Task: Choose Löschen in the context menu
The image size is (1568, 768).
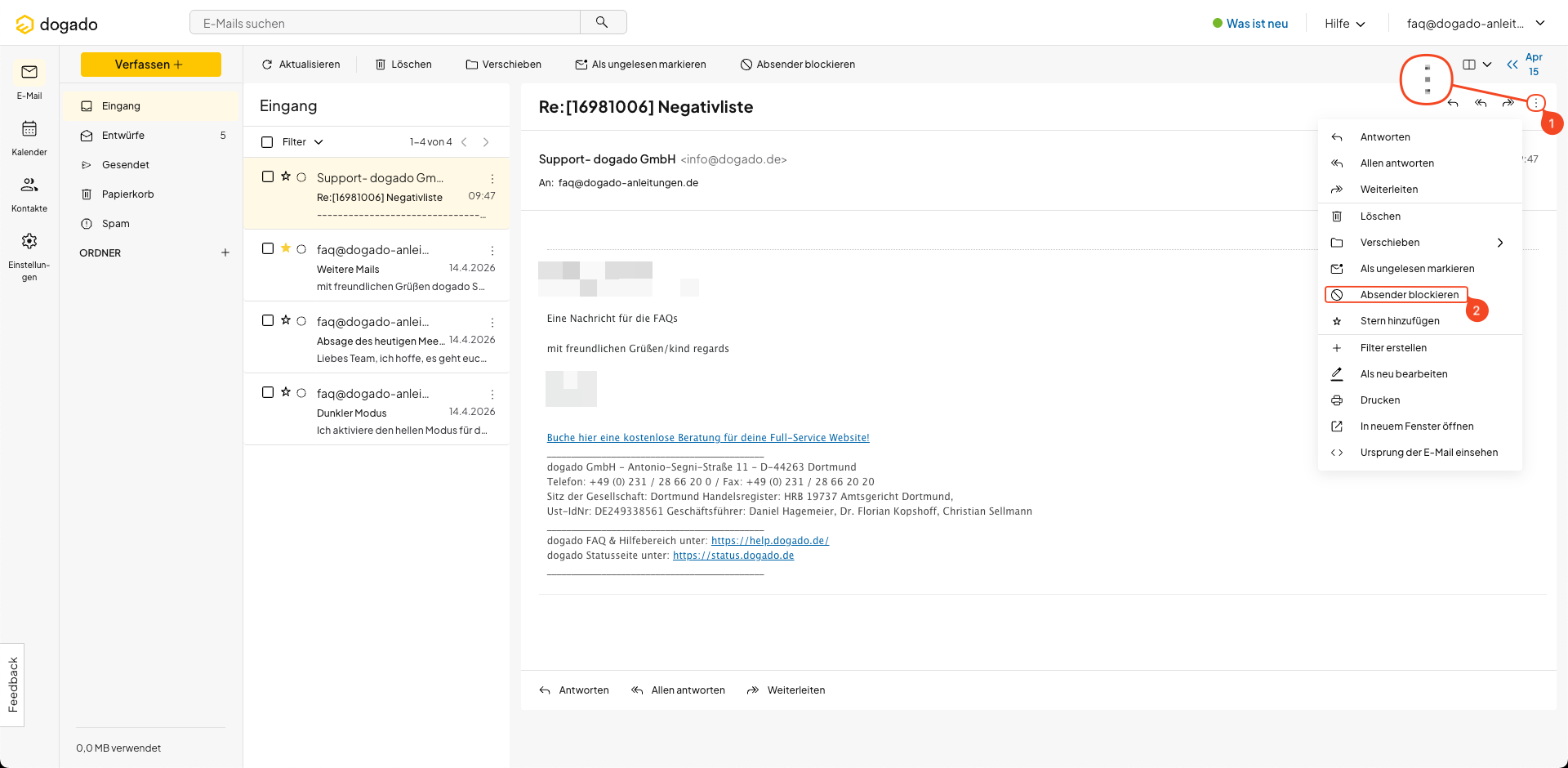Action: (1419, 217)
